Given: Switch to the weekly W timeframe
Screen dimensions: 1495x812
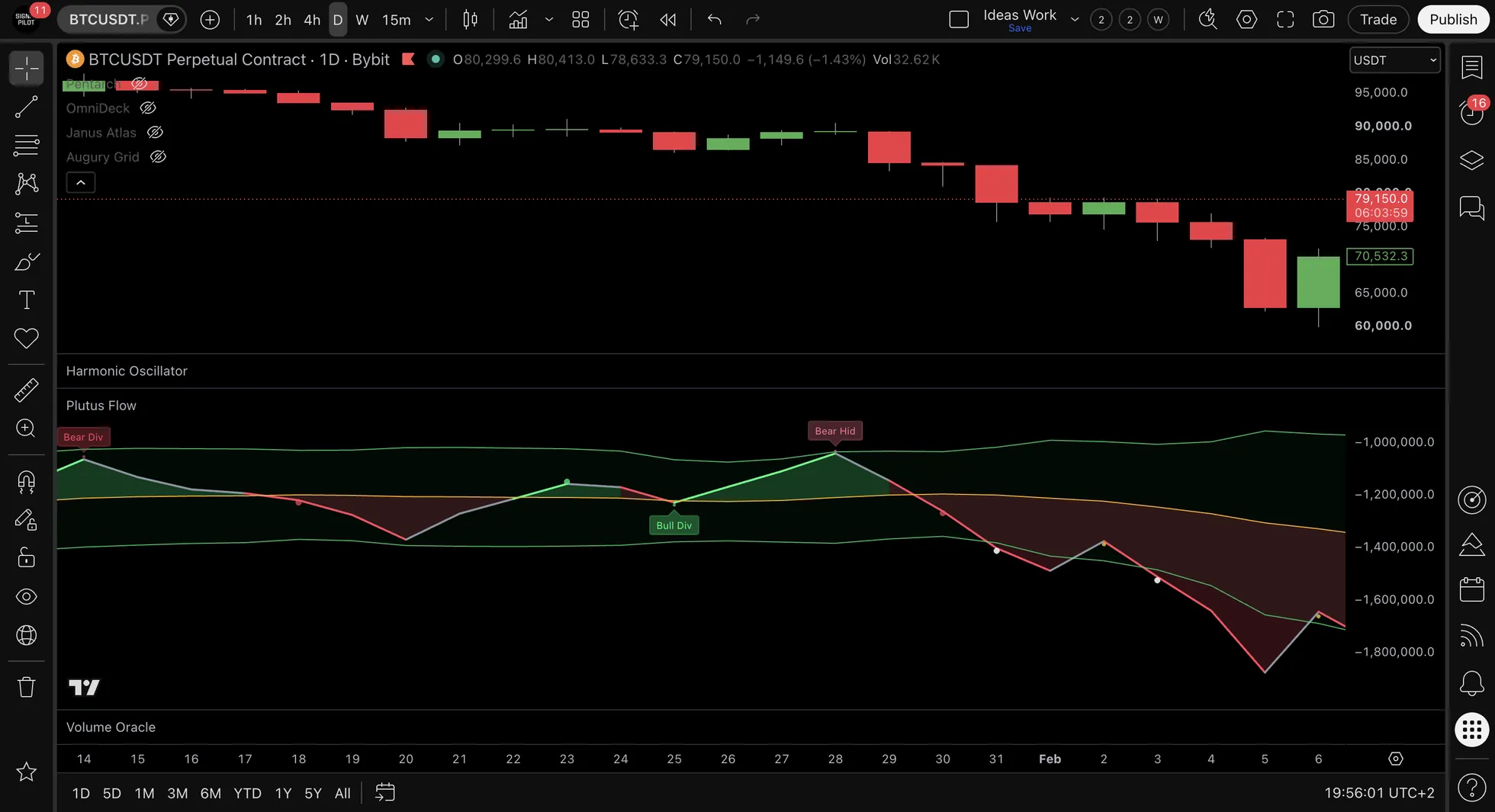Looking at the screenshot, I should pyautogui.click(x=362, y=20).
